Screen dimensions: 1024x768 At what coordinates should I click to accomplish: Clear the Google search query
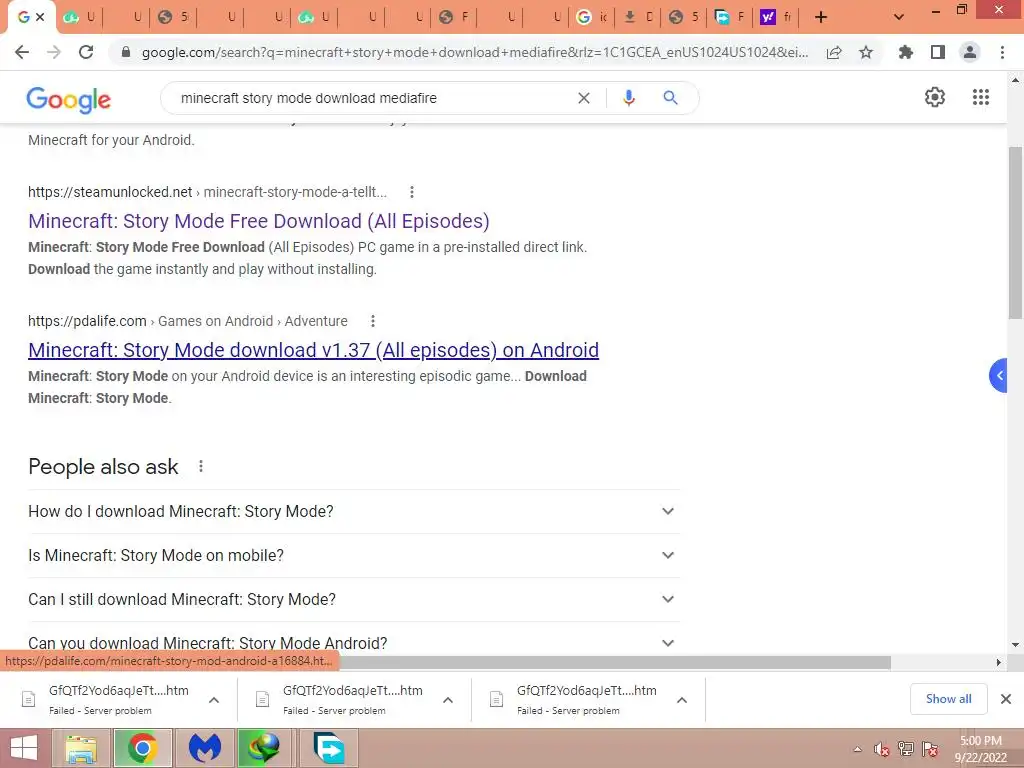point(584,98)
